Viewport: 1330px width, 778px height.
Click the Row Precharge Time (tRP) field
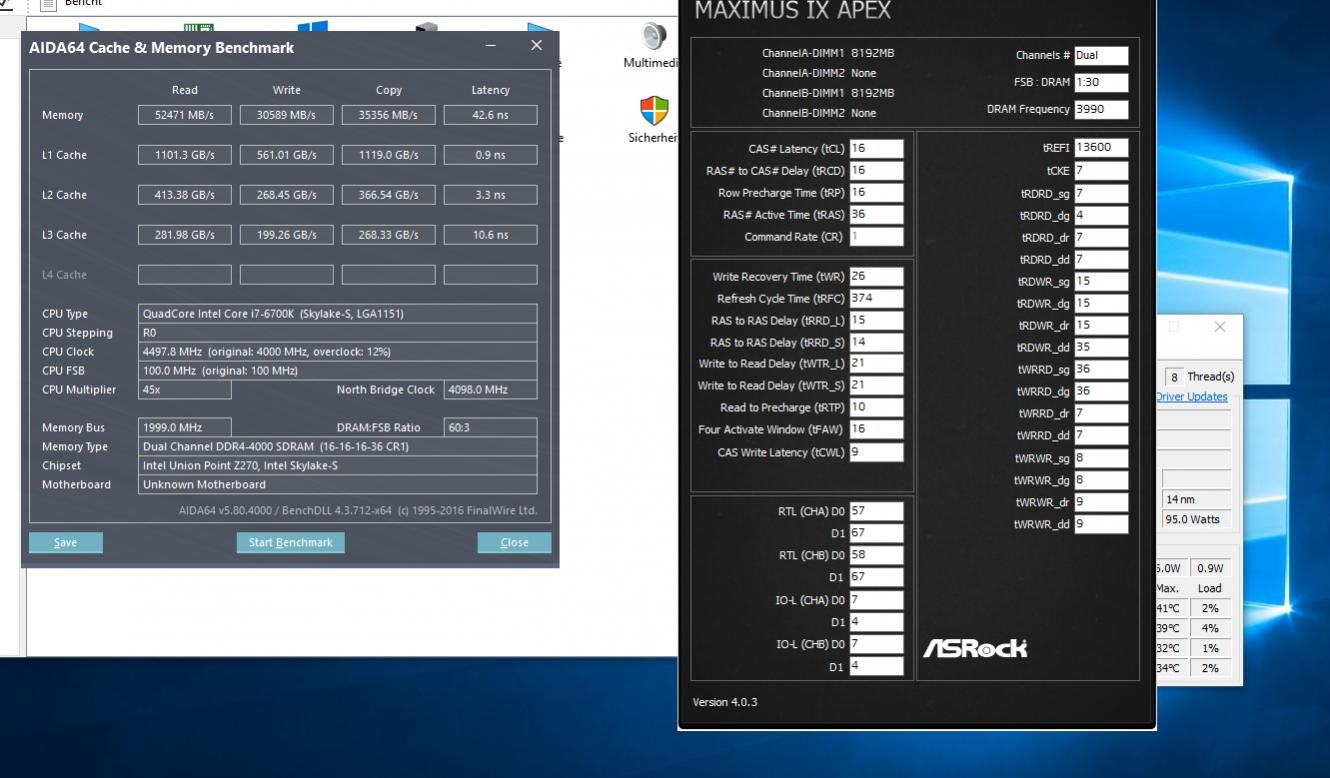(x=876, y=193)
